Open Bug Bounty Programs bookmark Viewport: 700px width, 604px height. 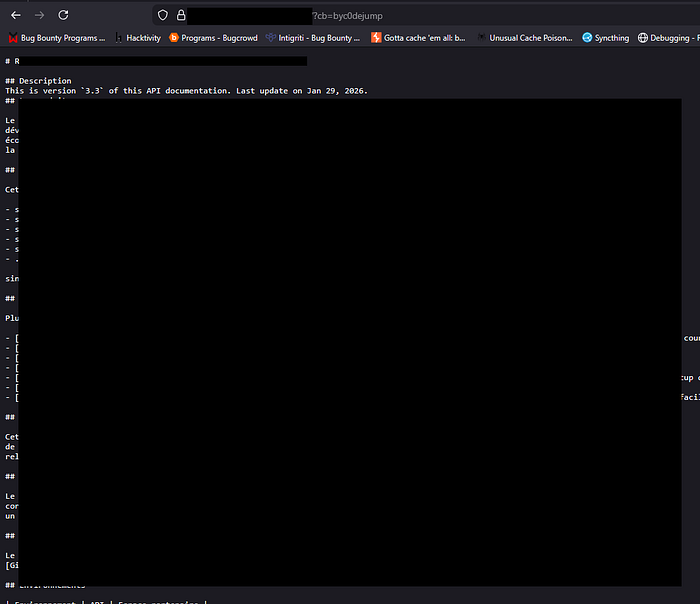pos(57,38)
